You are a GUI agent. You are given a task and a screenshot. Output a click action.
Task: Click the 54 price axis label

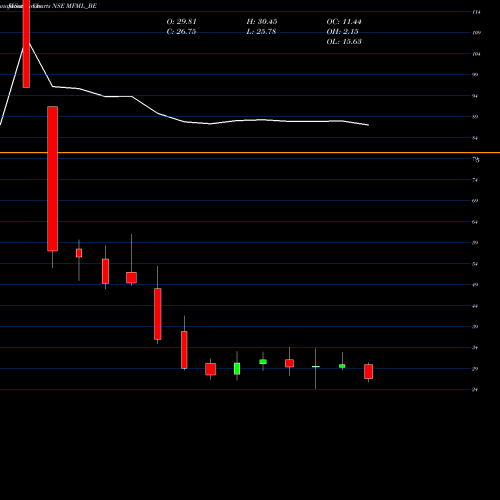click(475, 264)
